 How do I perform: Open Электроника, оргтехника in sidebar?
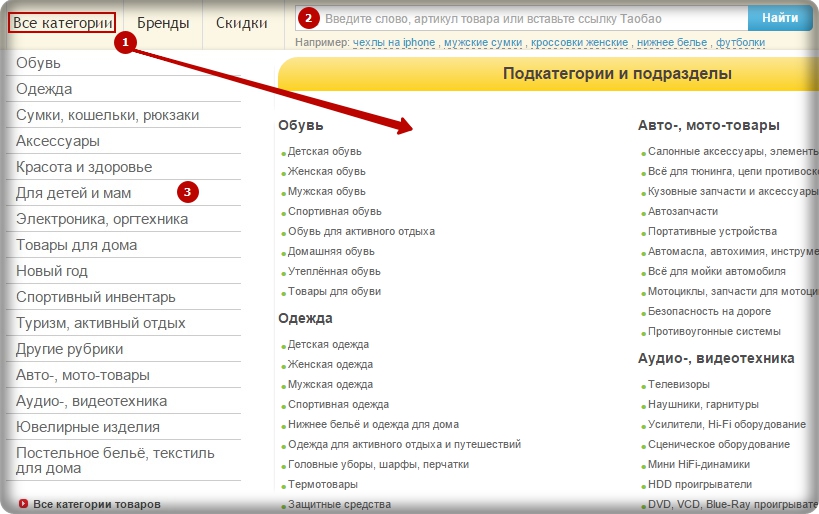click(102, 219)
